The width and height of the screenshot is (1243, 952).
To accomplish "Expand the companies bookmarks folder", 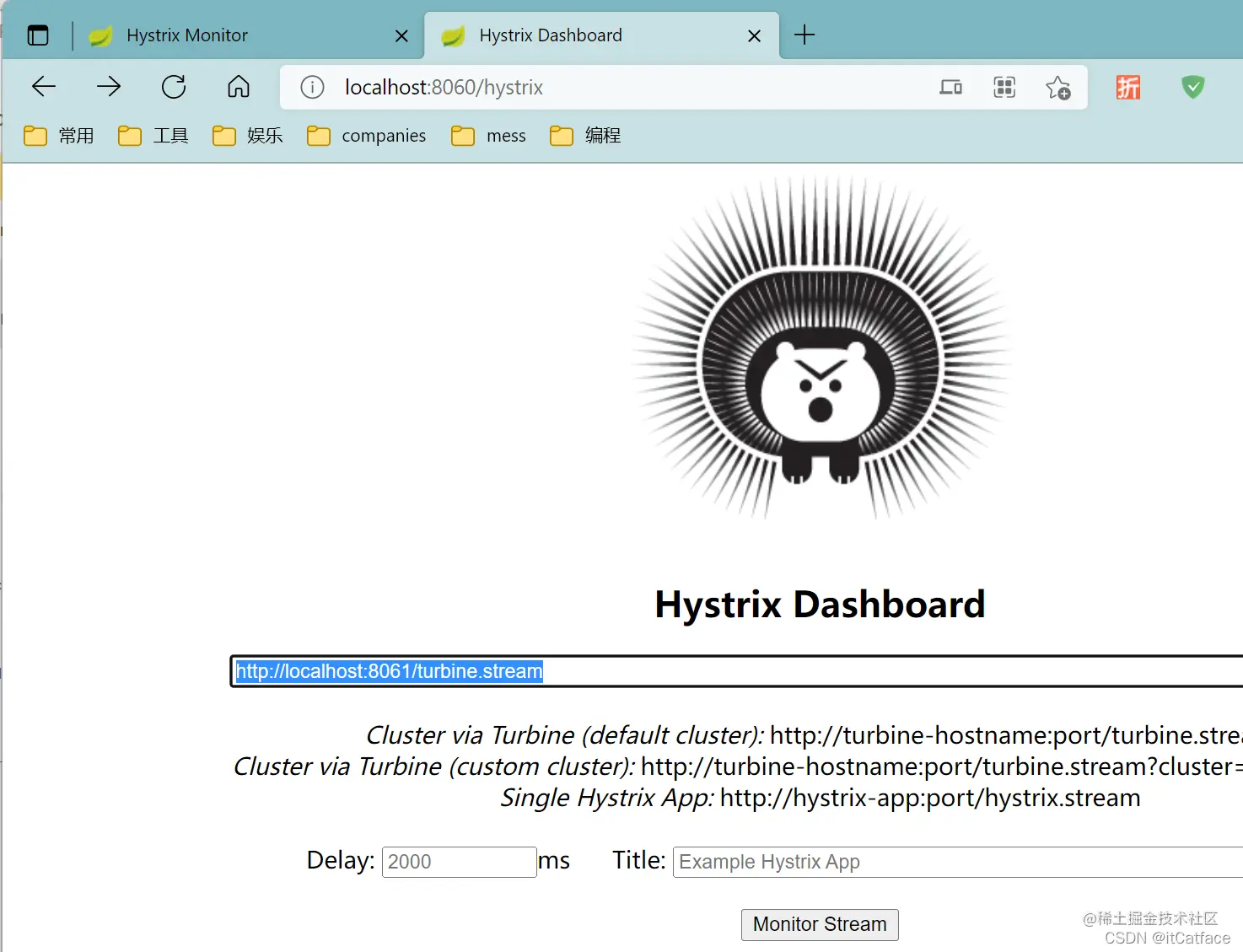I will [367, 136].
